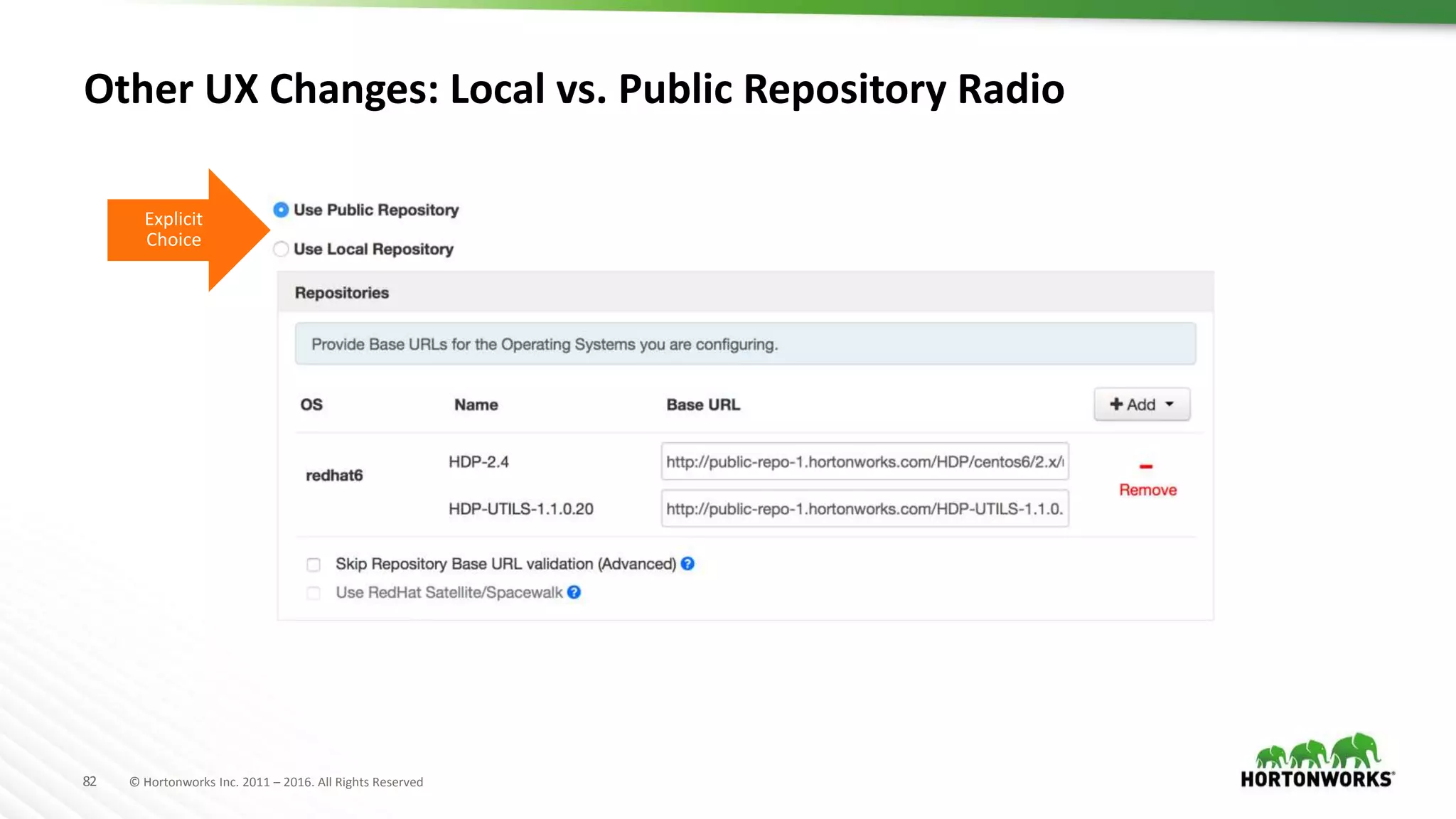This screenshot has width=1456, height=819.
Task: Select the Use Public Repository radio button
Action: pyautogui.click(x=282, y=210)
